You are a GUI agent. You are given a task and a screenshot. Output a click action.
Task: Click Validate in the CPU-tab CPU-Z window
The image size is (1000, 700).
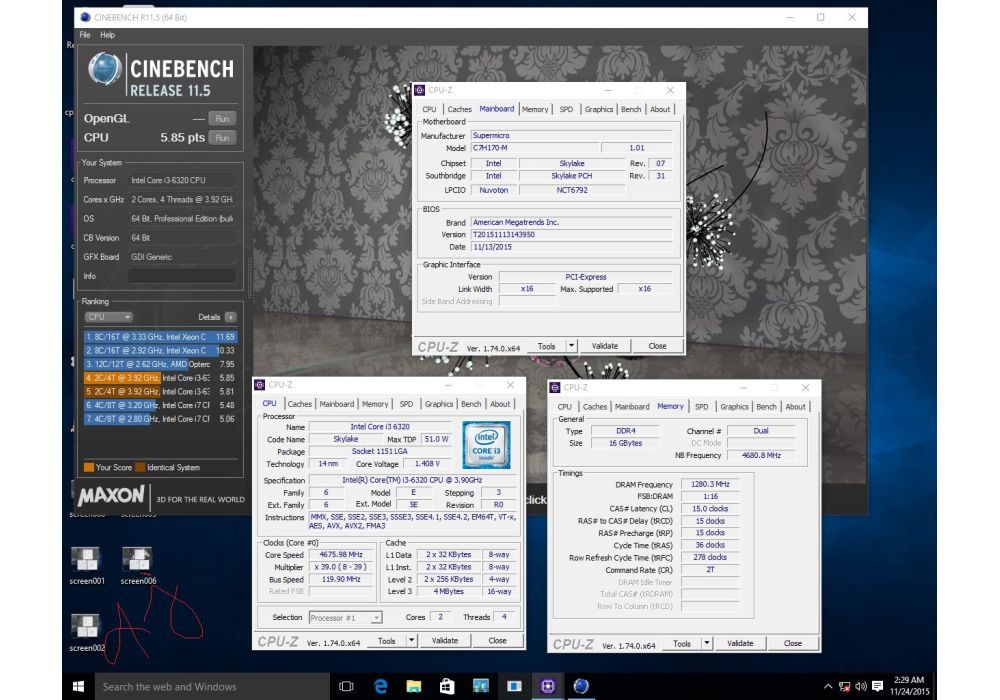point(445,641)
